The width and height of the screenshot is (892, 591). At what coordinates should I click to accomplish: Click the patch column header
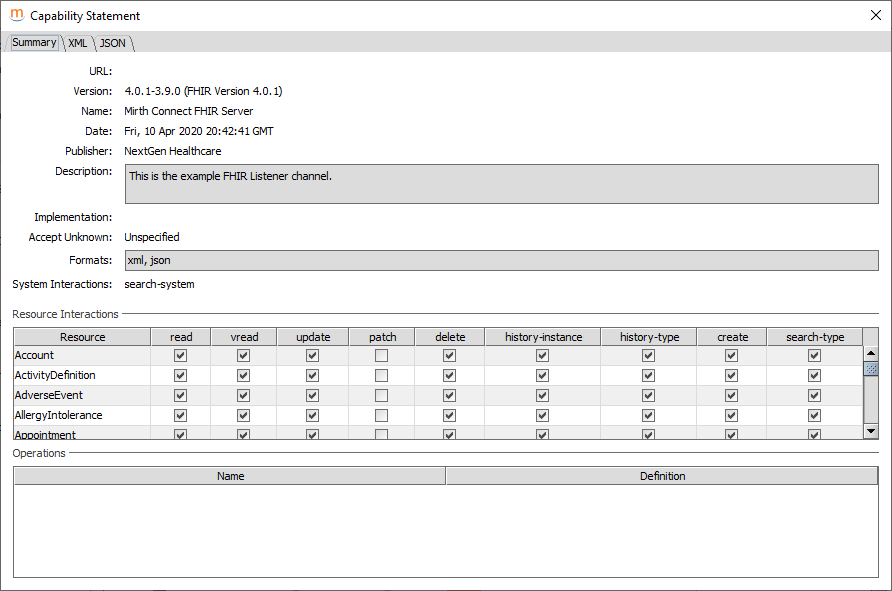point(382,337)
